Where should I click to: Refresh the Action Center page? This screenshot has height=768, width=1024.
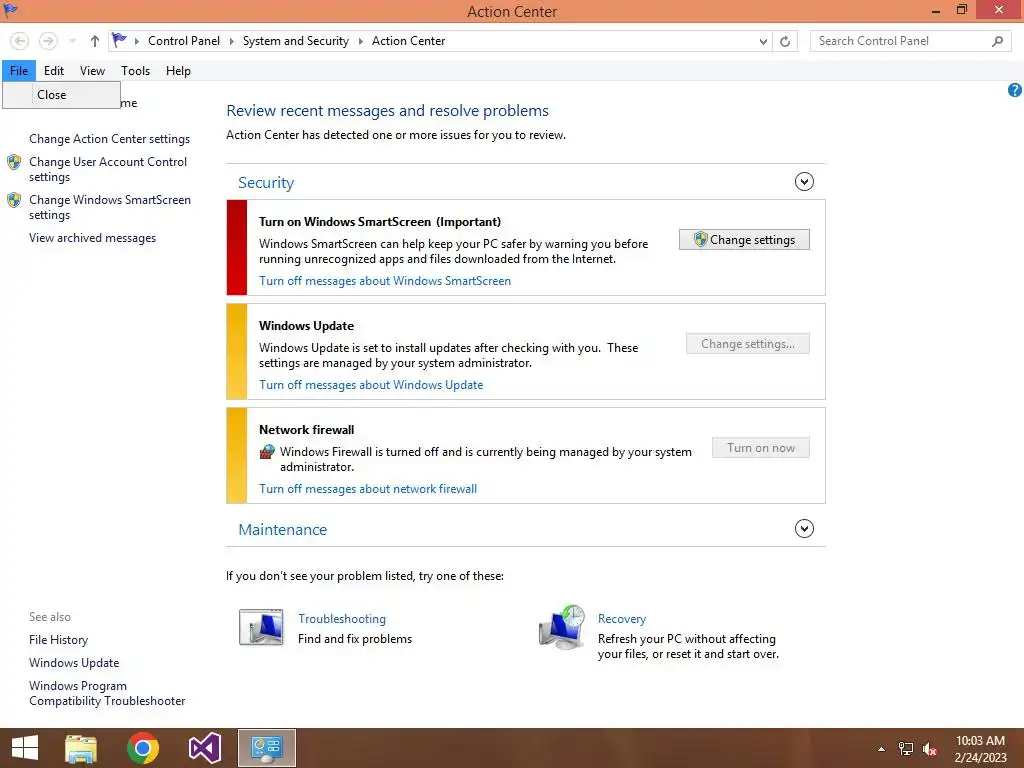click(x=785, y=41)
